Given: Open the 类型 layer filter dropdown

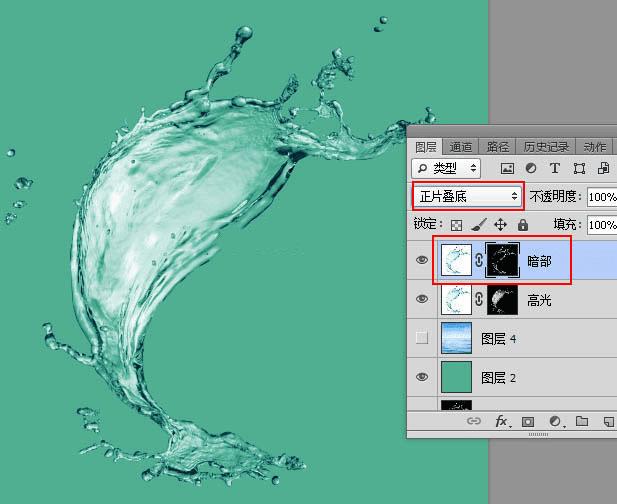Looking at the screenshot, I should (x=446, y=168).
